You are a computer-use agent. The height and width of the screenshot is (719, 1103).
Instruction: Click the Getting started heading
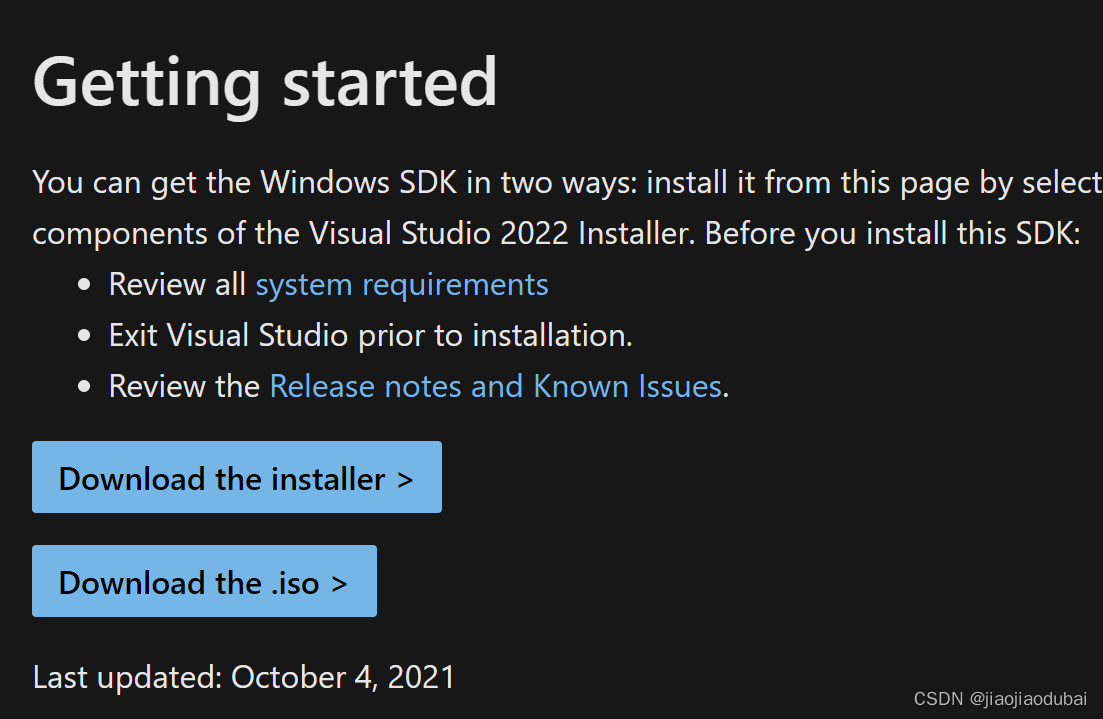[265, 84]
